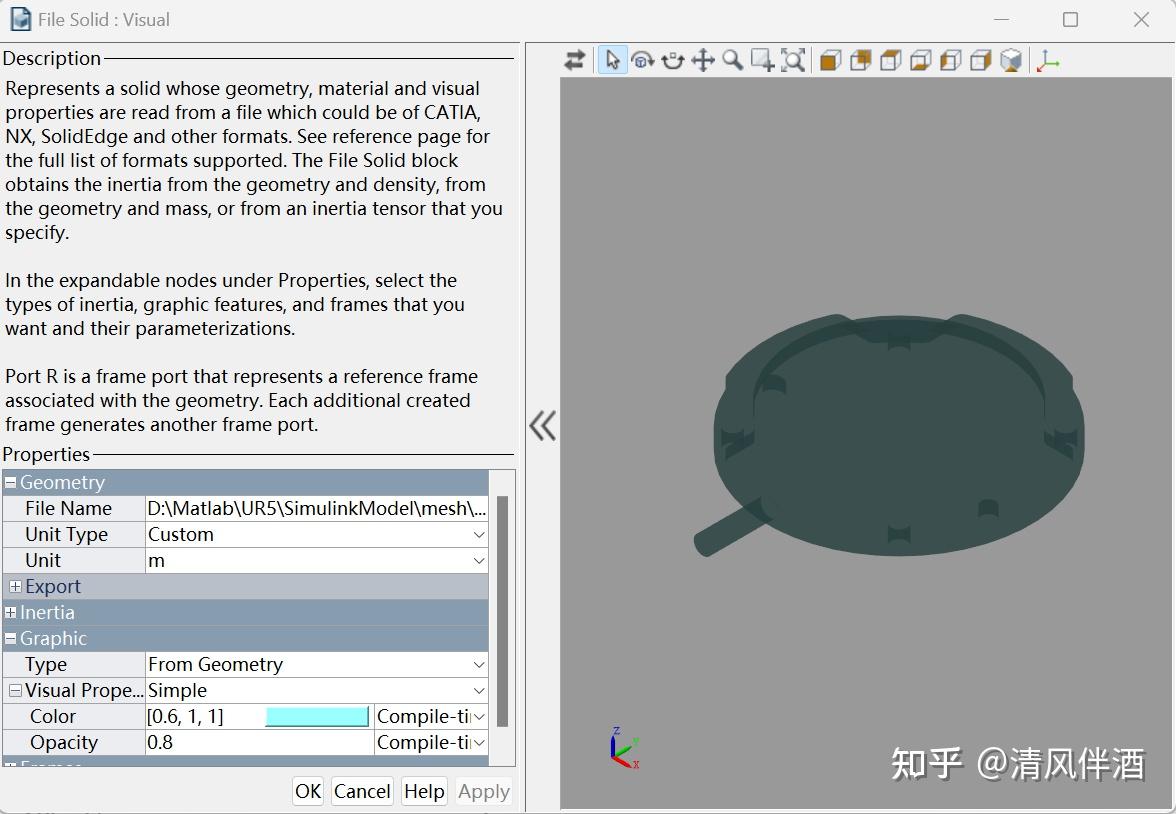Switch to left view cube icon
The image size is (1176, 814).
click(x=950, y=60)
